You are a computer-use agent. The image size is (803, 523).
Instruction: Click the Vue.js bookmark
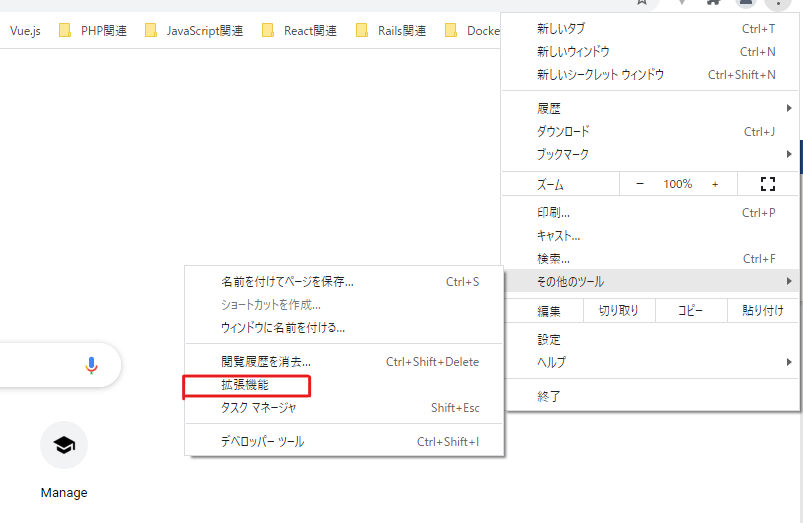pyautogui.click(x=25, y=31)
